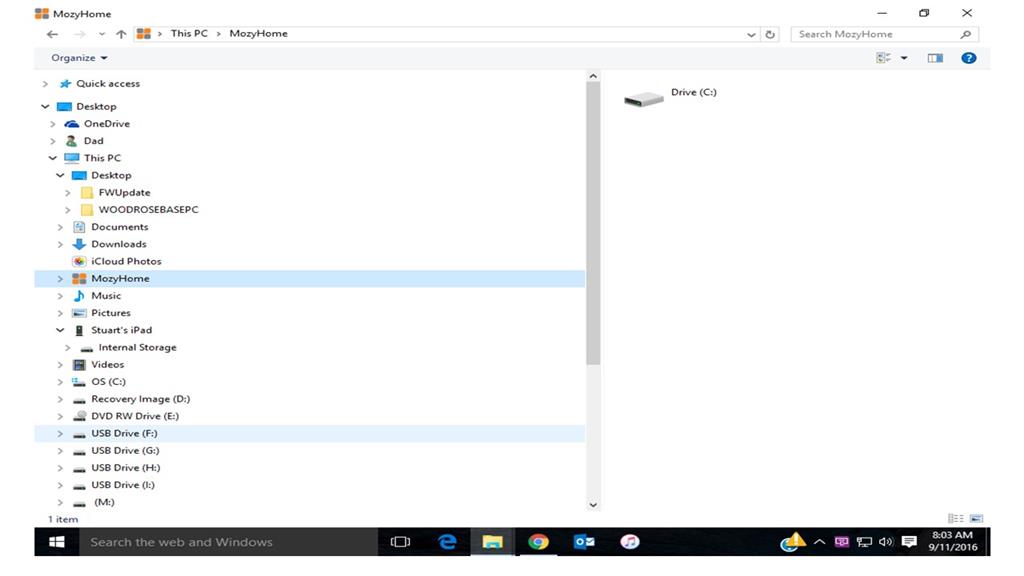Viewport: 1024px width, 576px height.
Task: Select Quick access in the tree
Action: 108,84
